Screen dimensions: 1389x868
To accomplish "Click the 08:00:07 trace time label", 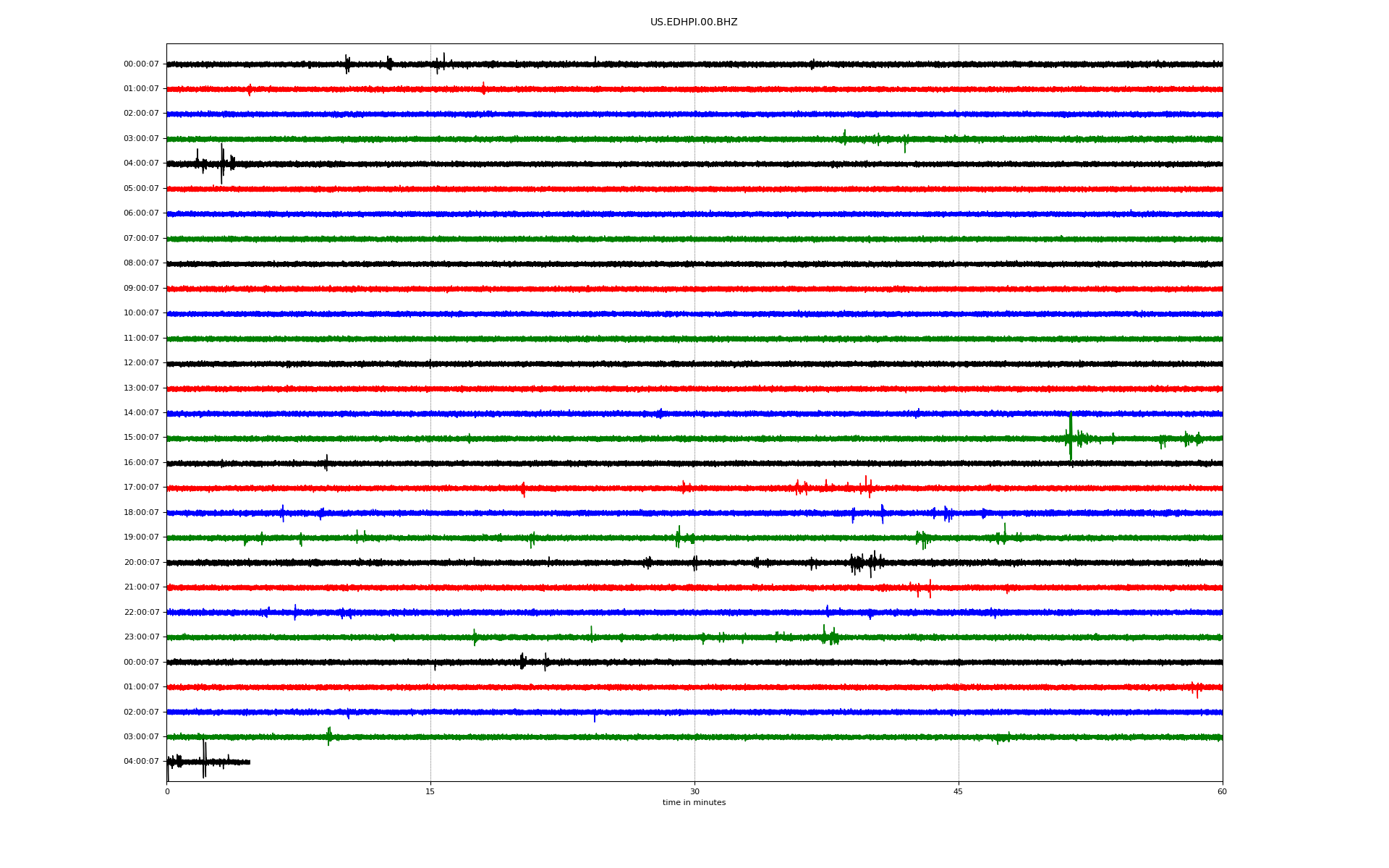I will pos(141,263).
